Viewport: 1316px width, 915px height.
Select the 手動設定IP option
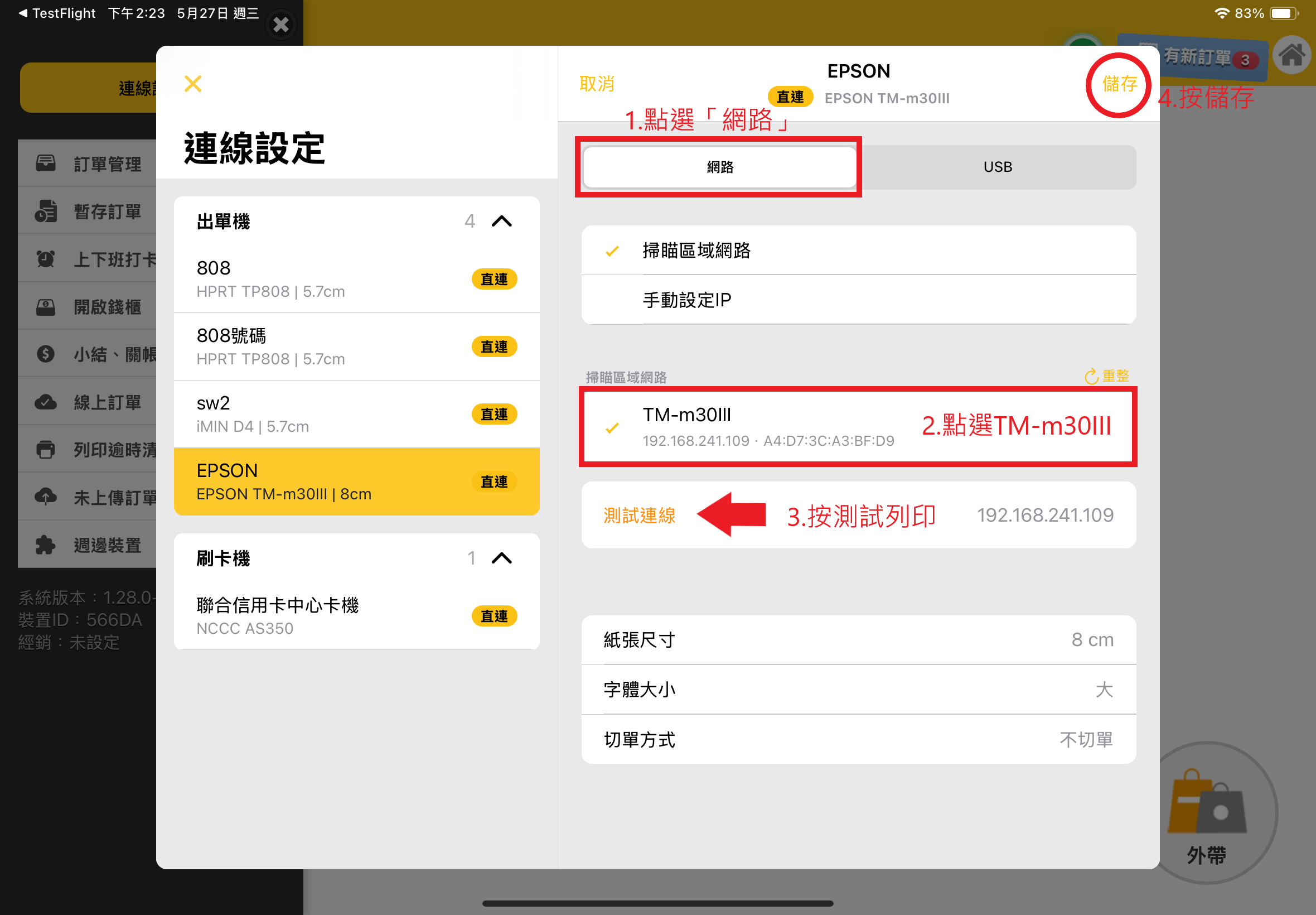coord(858,300)
